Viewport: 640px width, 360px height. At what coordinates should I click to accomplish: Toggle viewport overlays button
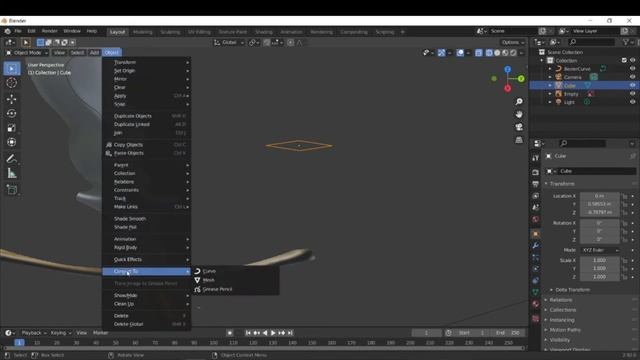coord(460,53)
